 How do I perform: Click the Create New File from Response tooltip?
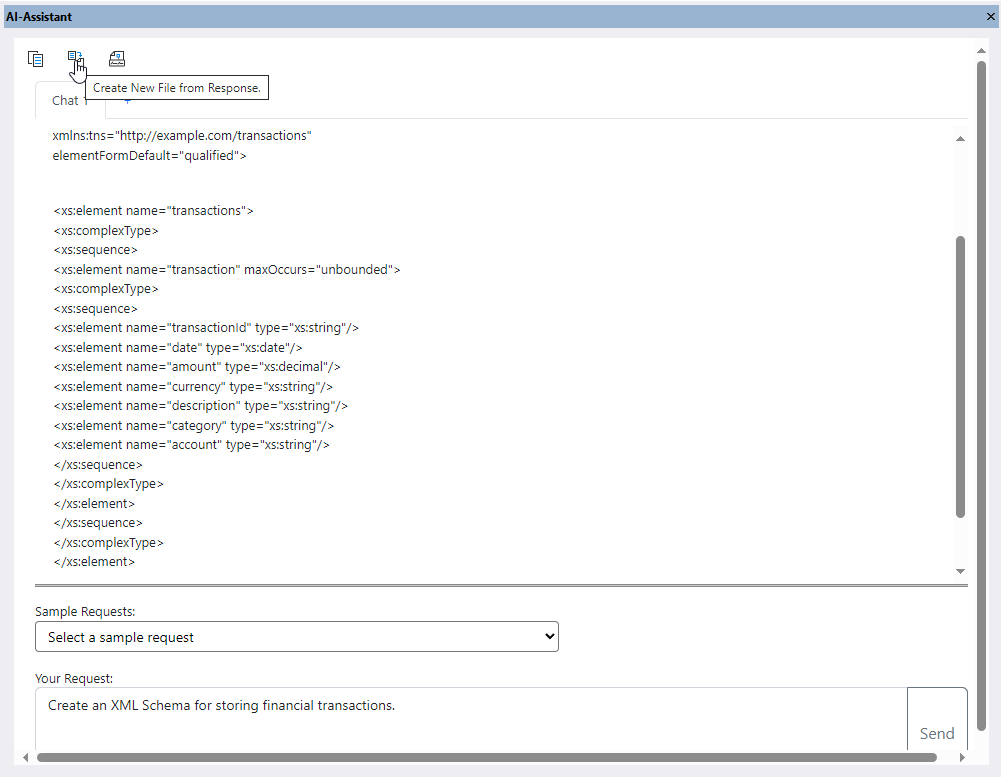coord(177,87)
